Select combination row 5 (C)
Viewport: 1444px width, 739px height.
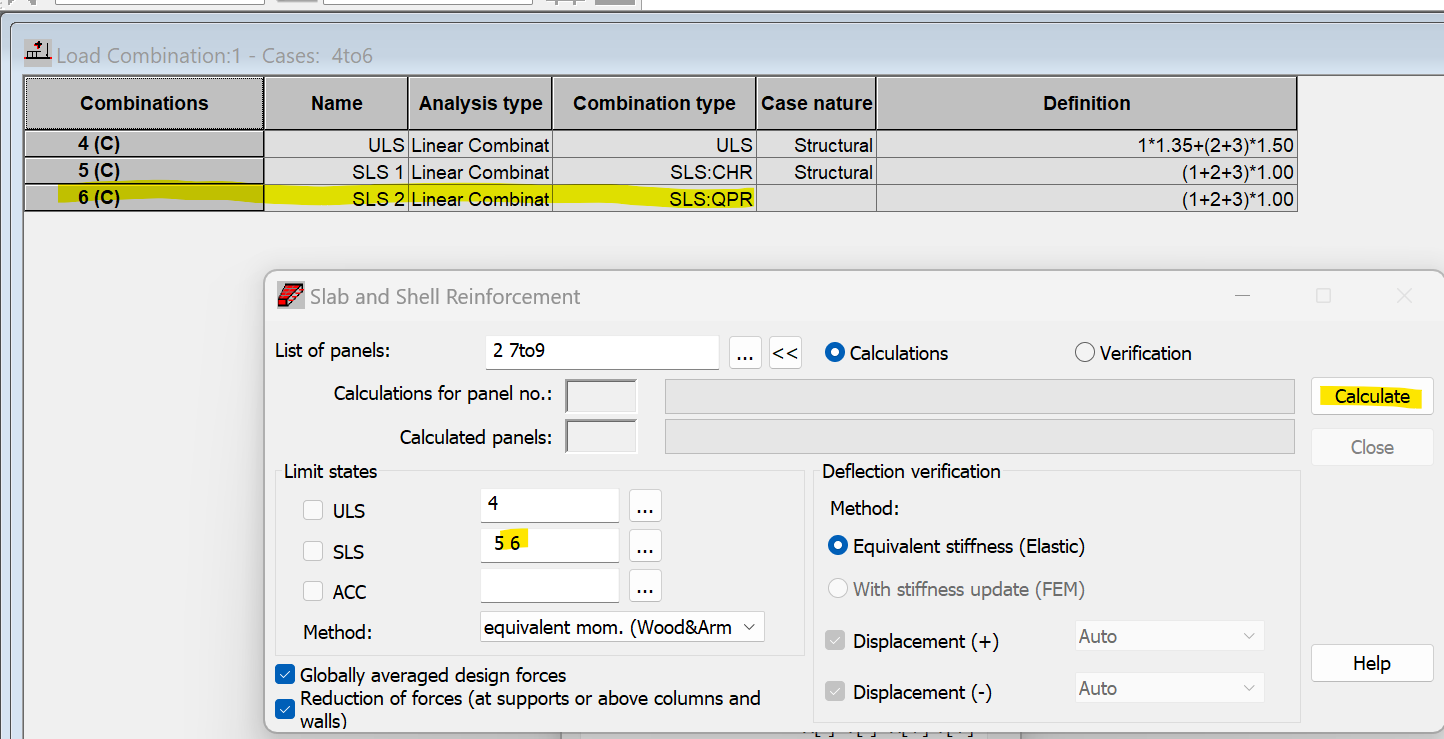[144, 171]
